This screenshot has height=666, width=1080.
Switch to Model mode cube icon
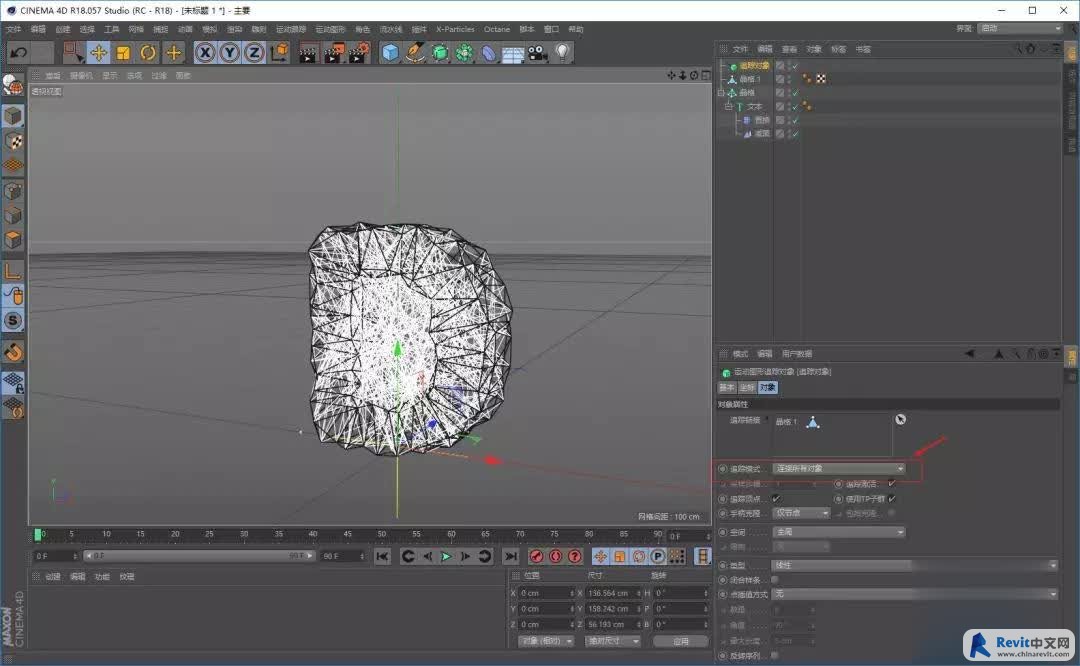tap(13, 115)
